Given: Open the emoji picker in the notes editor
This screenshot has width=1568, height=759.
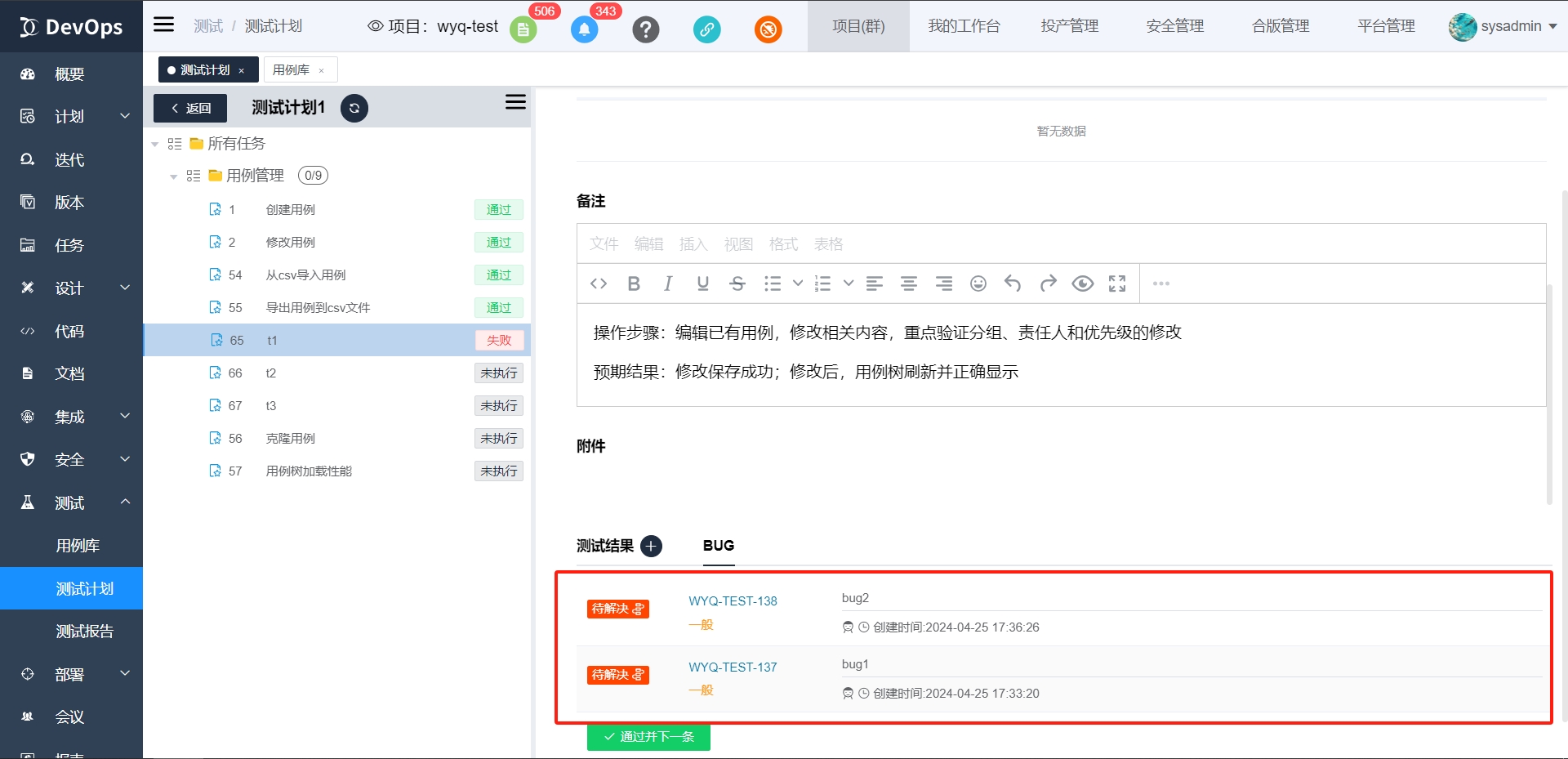Looking at the screenshot, I should (978, 284).
